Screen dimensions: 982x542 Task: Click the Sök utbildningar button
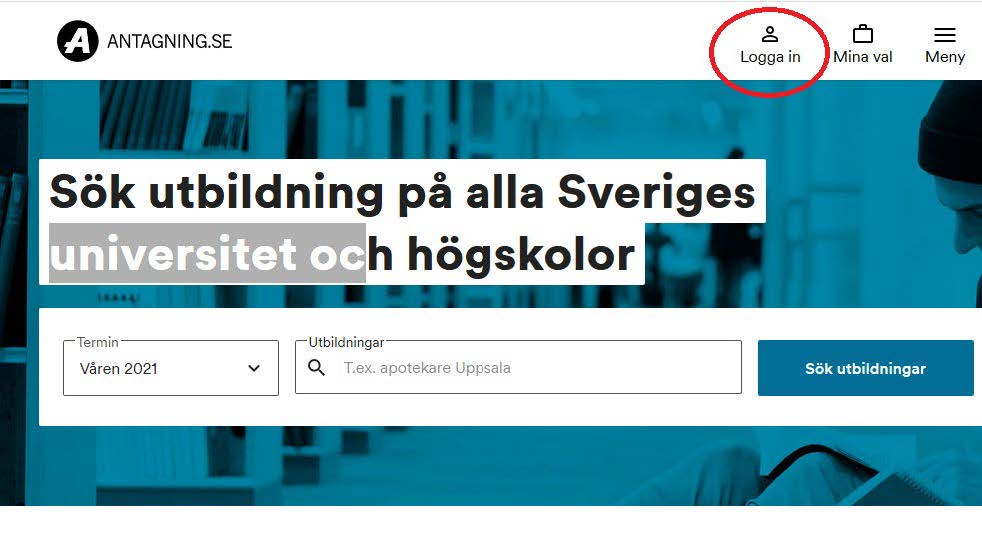click(x=866, y=368)
